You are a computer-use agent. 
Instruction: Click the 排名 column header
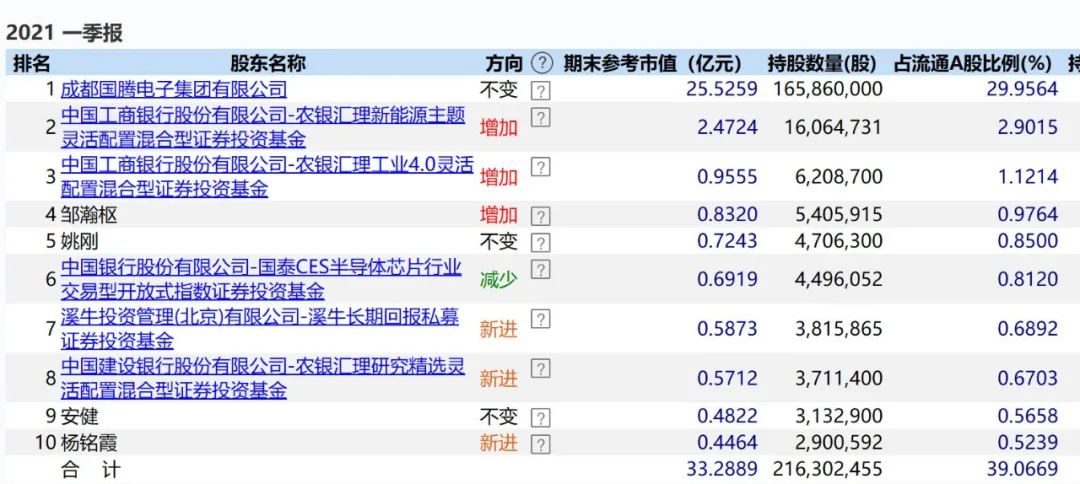[x=32, y=63]
